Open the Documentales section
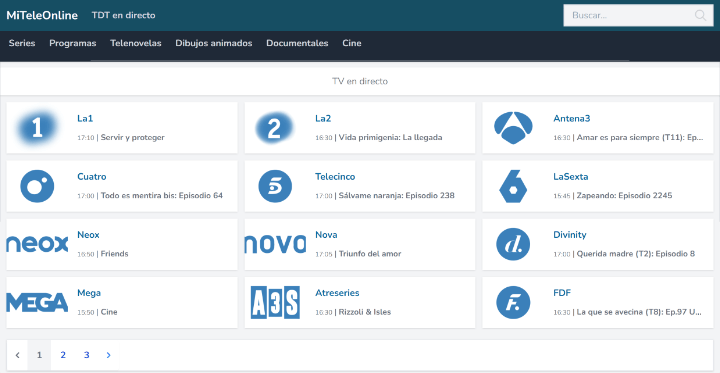Viewport: 720px width, 373px height. (297, 43)
